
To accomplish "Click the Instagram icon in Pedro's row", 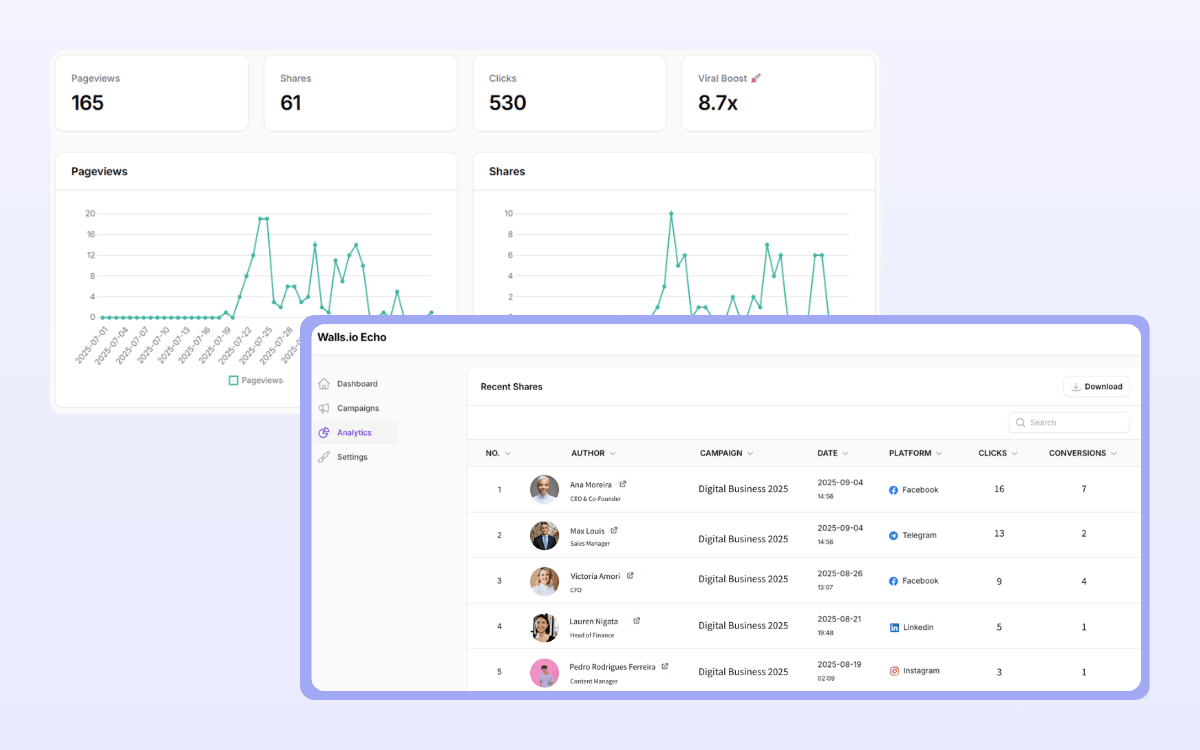I will (894, 671).
